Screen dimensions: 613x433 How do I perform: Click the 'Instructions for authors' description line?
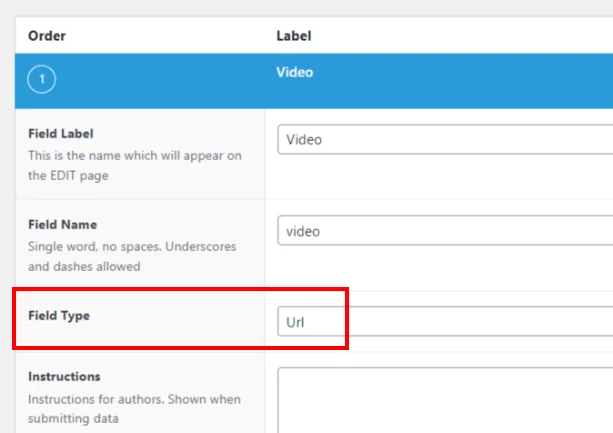click(x=134, y=399)
